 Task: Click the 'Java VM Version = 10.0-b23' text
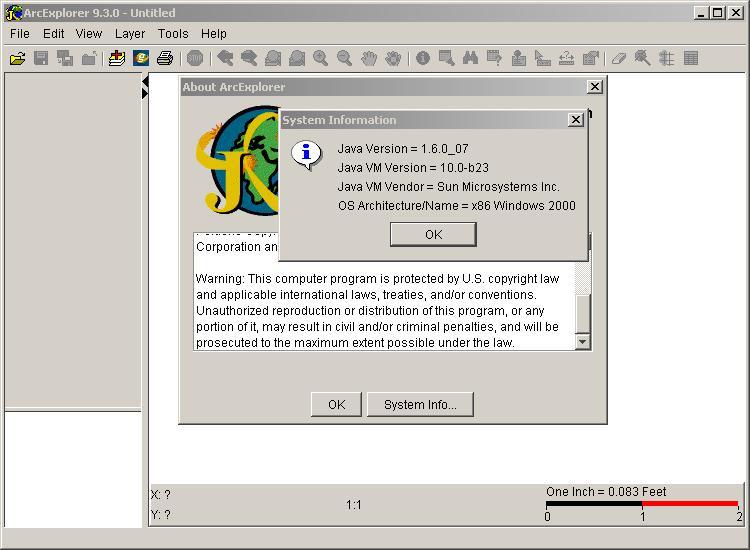[413, 168]
